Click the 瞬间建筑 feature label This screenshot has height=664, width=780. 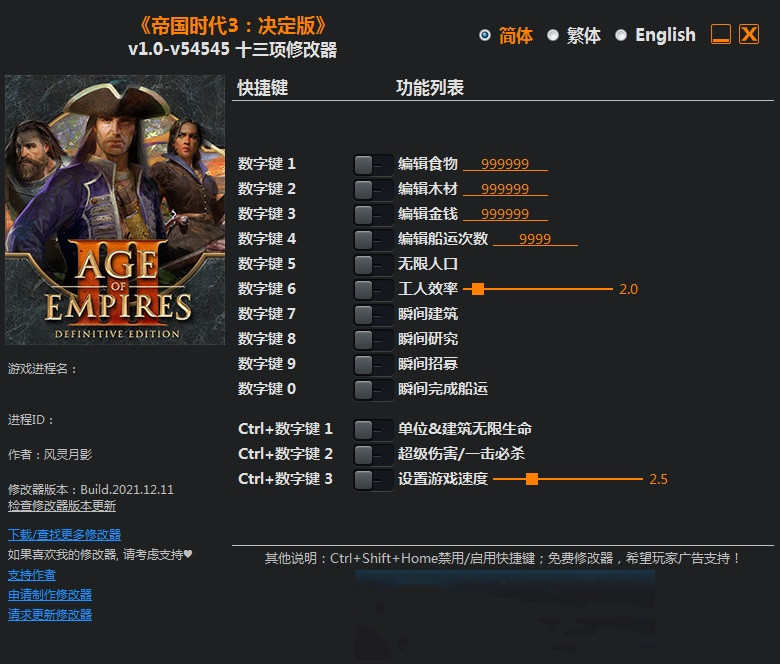click(x=428, y=314)
